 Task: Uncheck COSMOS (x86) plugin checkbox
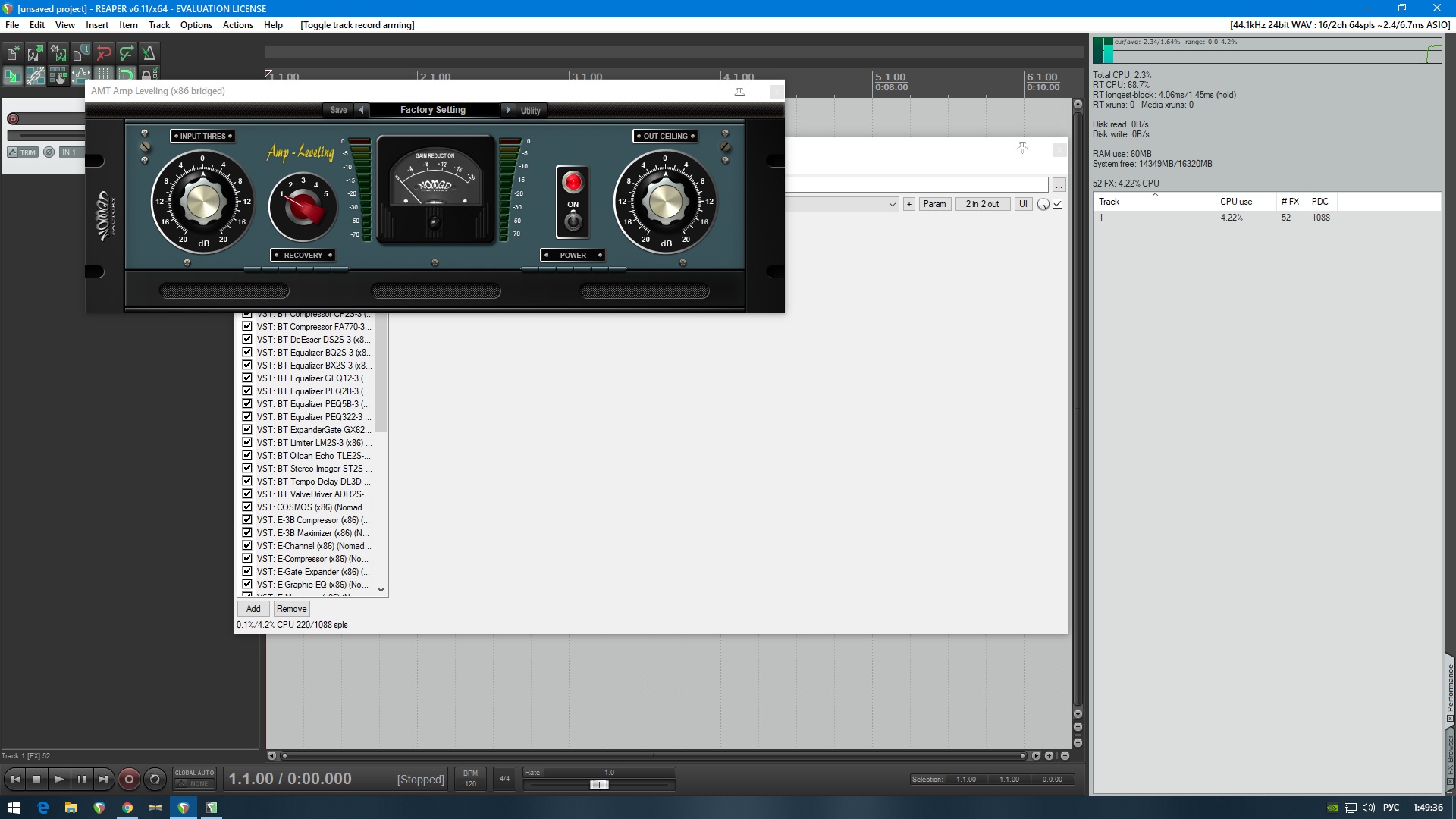247,507
